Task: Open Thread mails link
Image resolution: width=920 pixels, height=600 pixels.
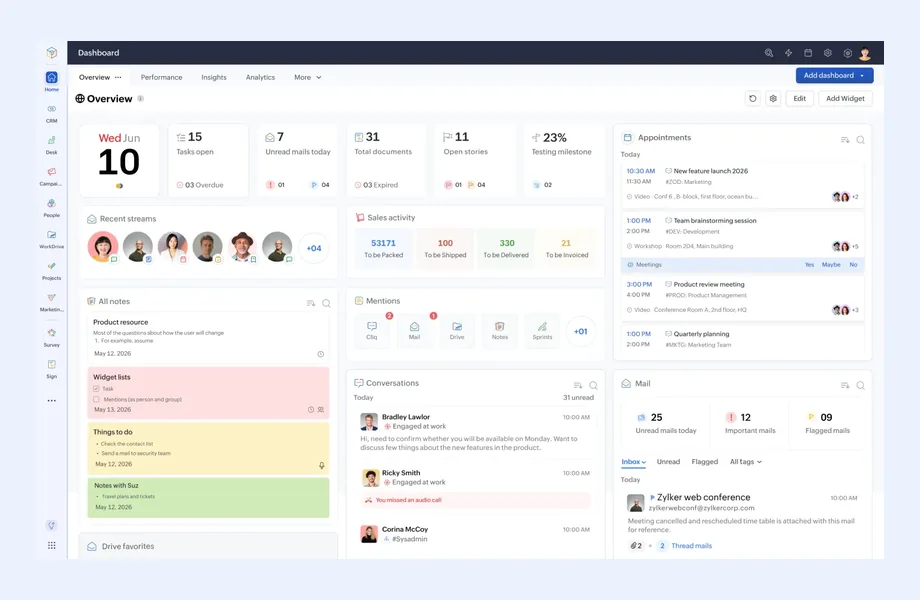Action: tap(691, 545)
